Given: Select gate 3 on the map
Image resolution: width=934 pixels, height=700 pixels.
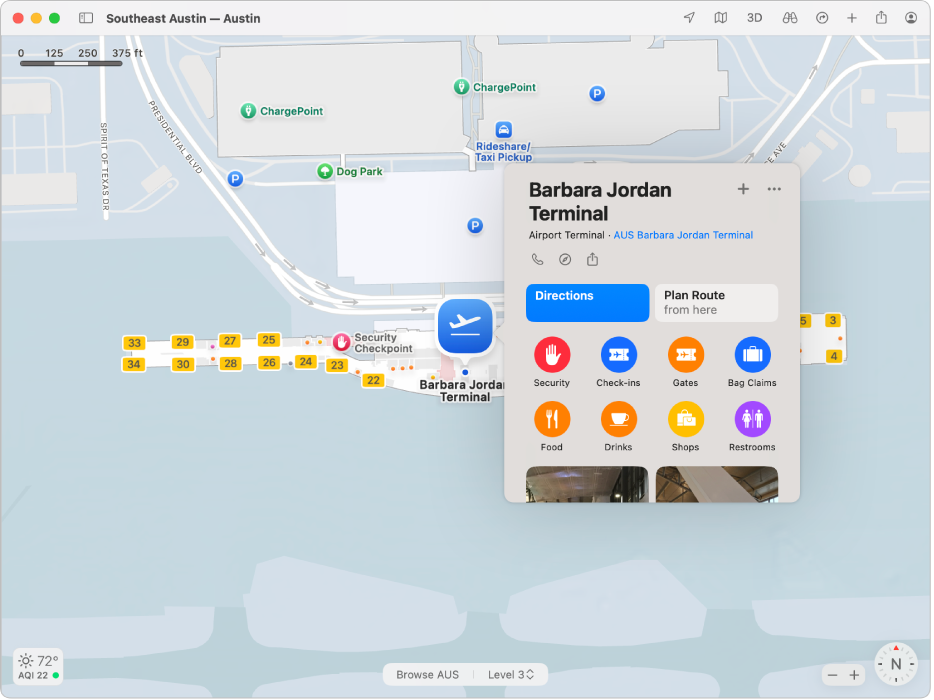Looking at the screenshot, I should [x=833, y=320].
